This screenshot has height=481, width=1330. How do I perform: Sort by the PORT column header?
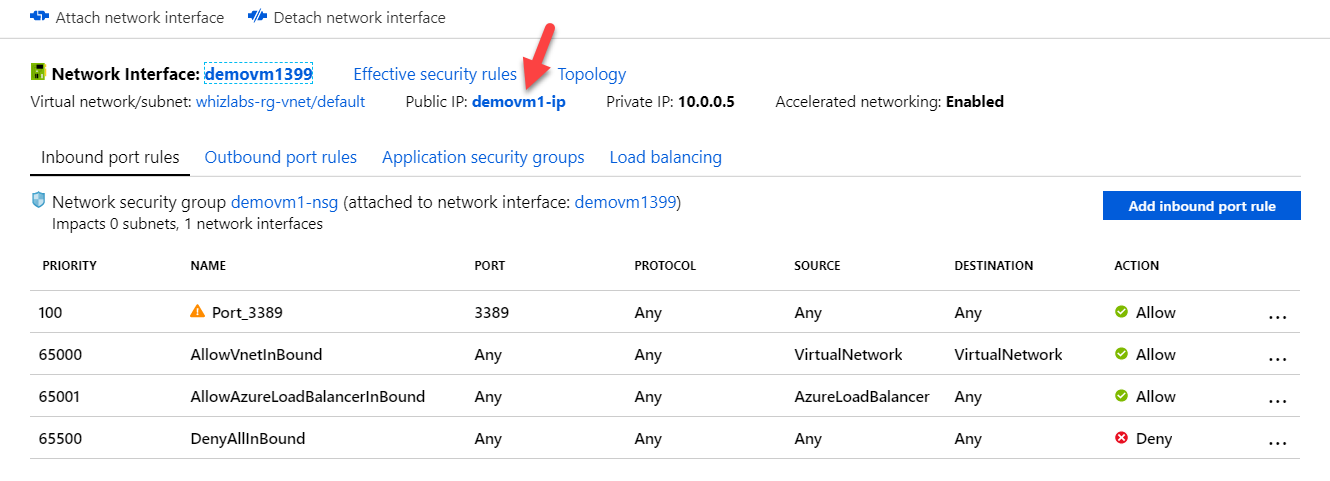point(490,266)
